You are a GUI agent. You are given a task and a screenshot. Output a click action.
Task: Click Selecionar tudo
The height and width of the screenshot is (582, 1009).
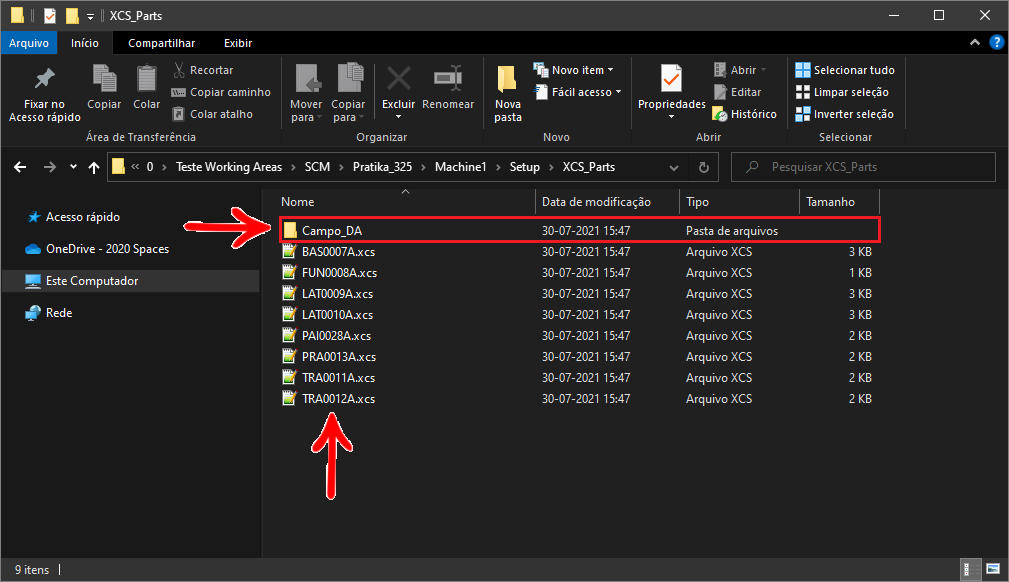pyautogui.click(x=845, y=70)
